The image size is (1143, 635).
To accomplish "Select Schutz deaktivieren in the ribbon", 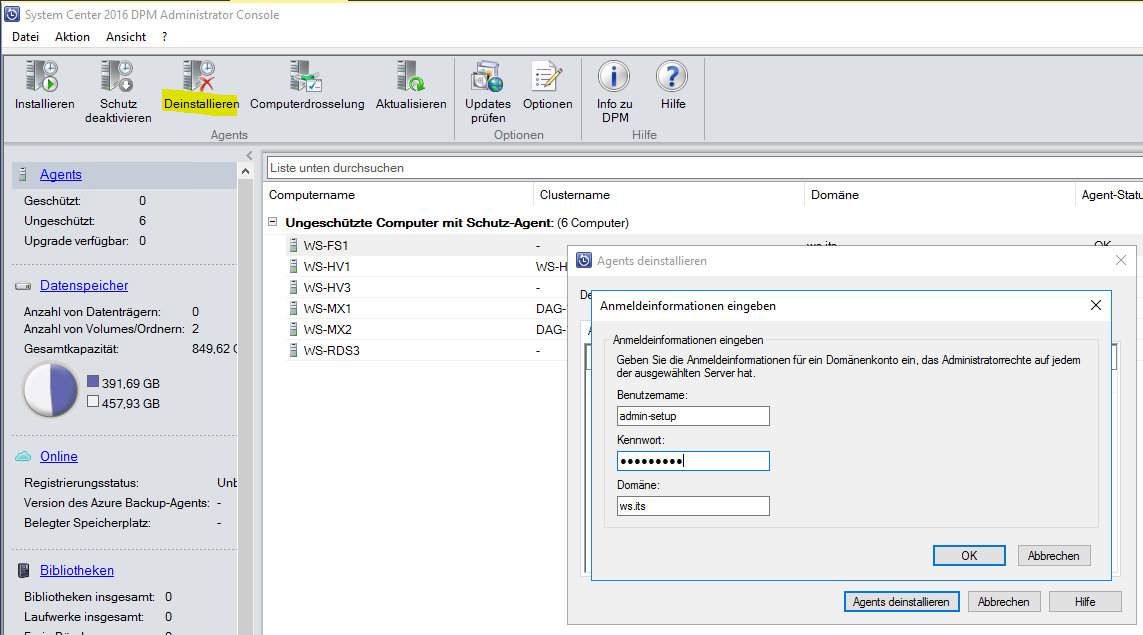I will [x=117, y=77].
